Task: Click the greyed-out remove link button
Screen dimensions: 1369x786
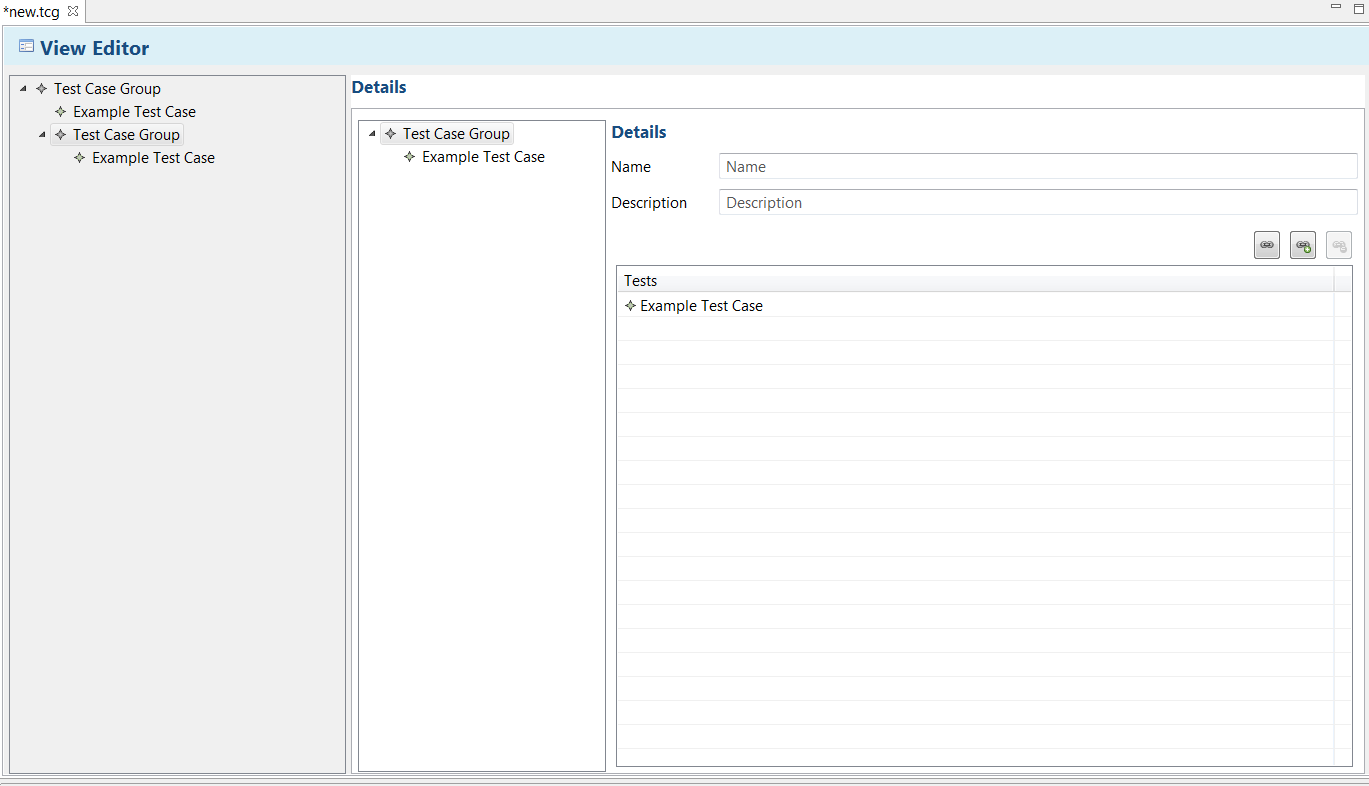Action: pyautogui.click(x=1339, y=245)
